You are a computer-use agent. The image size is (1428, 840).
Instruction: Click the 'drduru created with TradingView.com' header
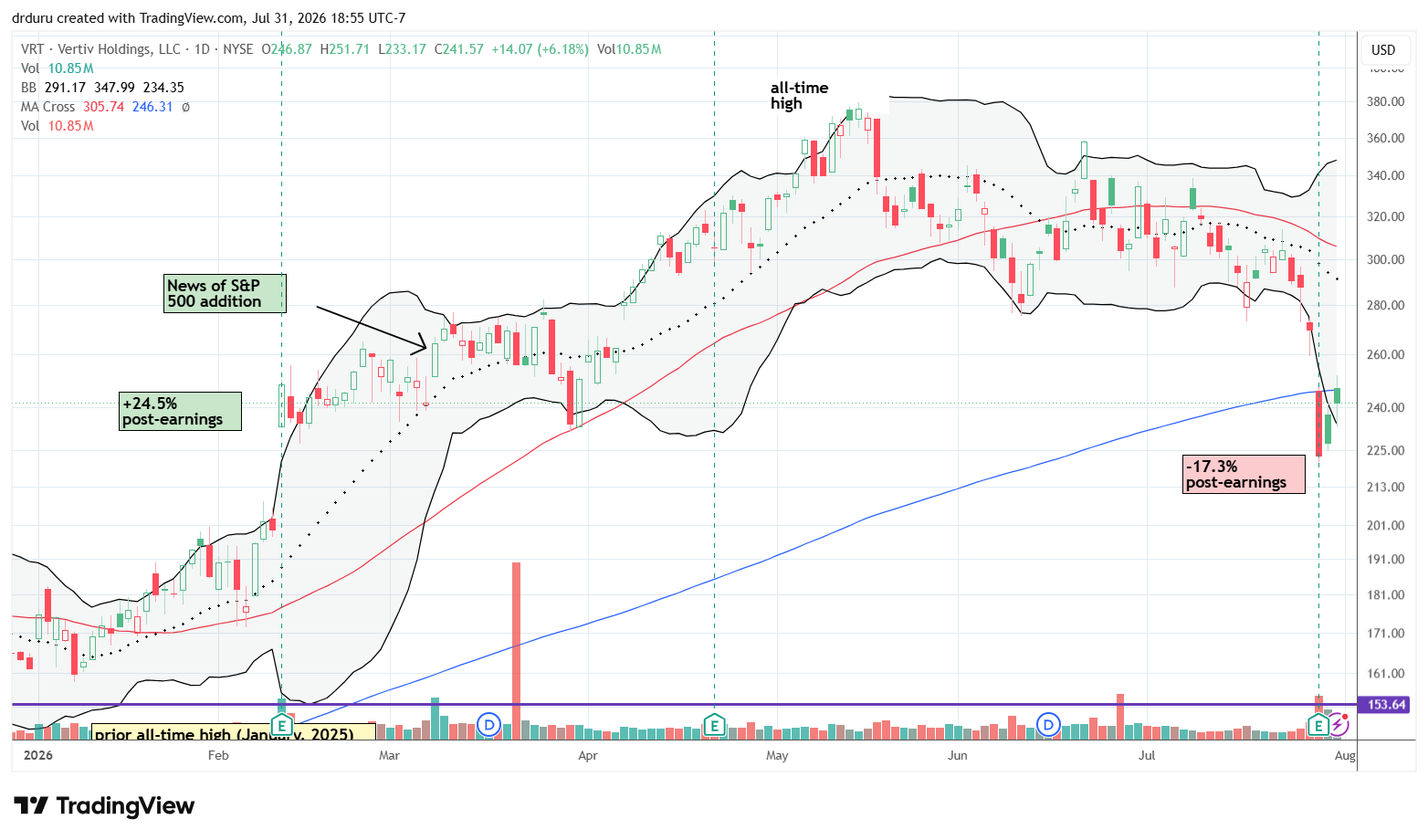[x=209, y=18]
